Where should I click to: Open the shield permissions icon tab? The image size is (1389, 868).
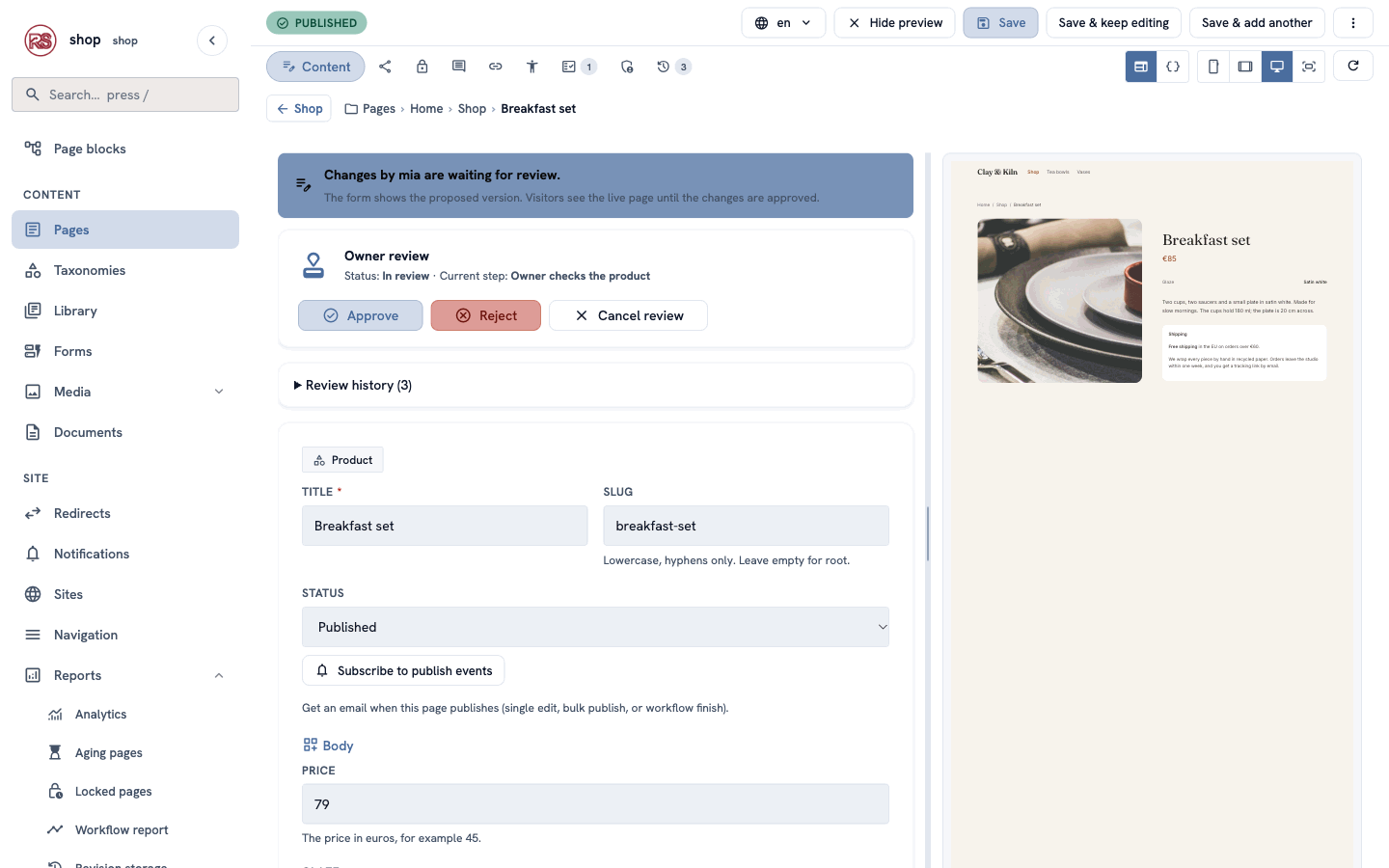coord(627,67)
